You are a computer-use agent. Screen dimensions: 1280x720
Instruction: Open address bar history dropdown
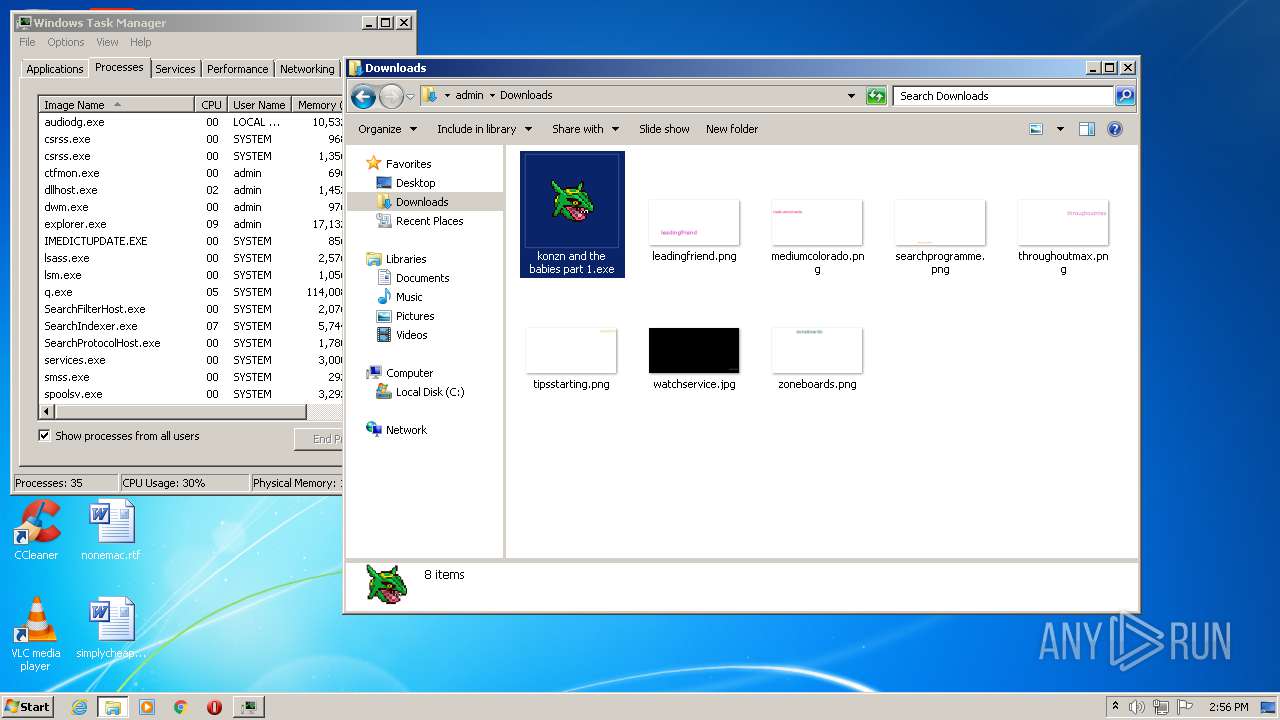click(851, 96)
